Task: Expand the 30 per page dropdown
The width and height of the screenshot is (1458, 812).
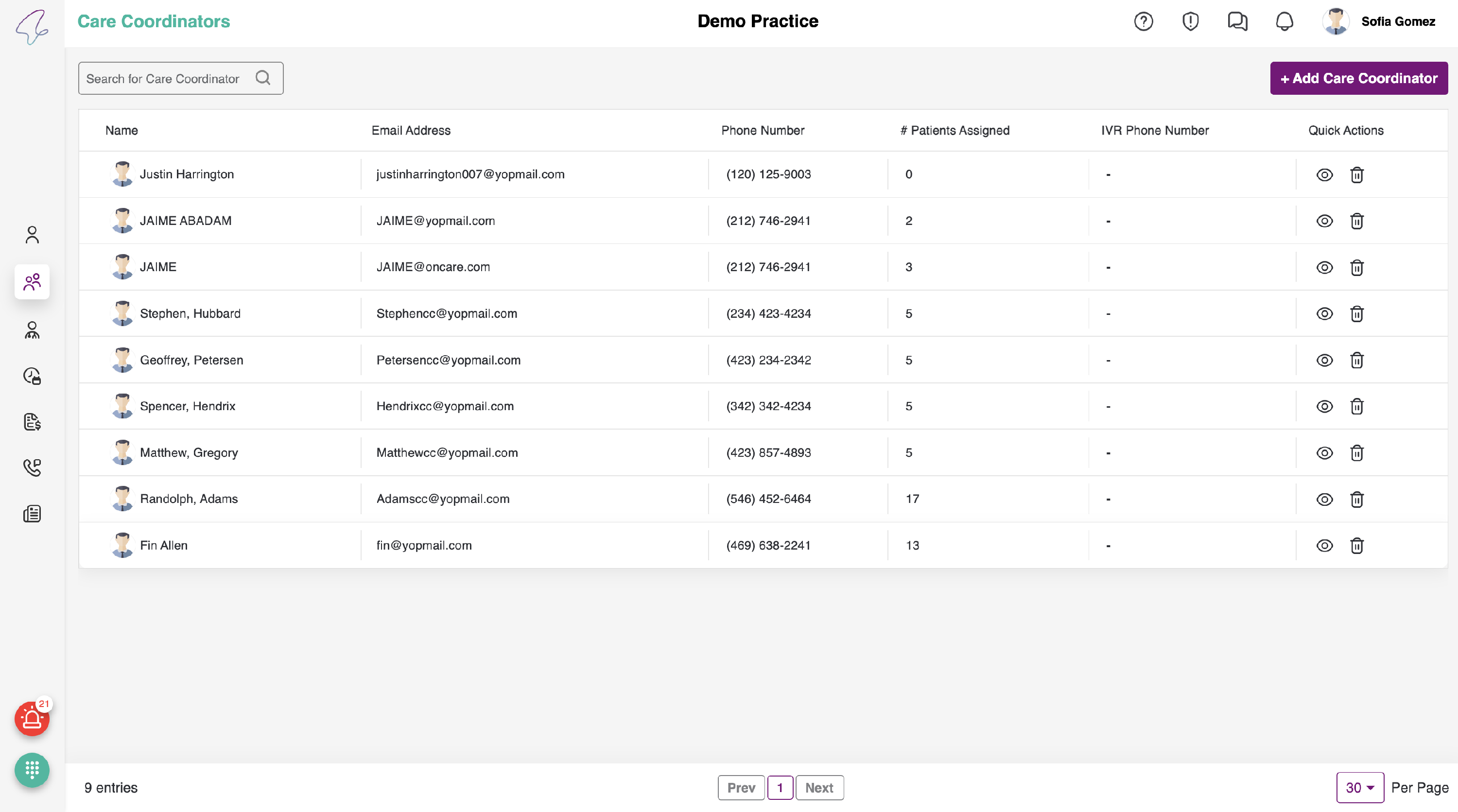Action: click(x=1359, y=788)
